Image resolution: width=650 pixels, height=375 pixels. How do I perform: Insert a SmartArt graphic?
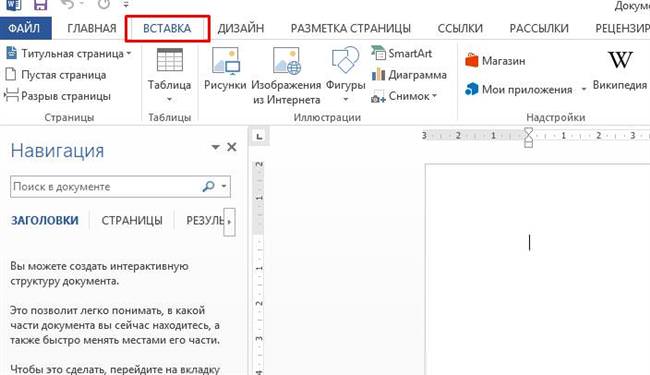click(402, 53)
